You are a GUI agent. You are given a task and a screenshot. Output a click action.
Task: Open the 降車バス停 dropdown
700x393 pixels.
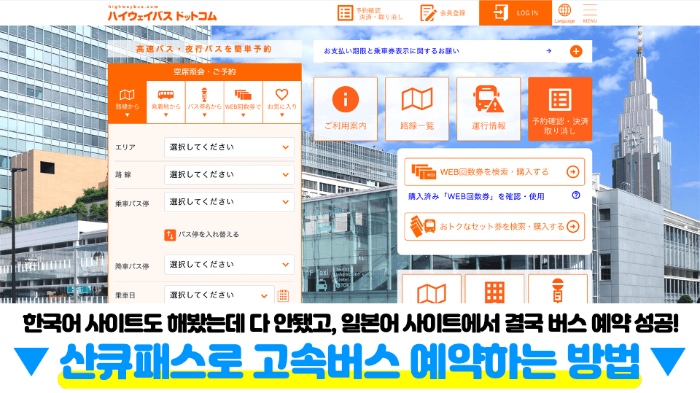point(229,264)
